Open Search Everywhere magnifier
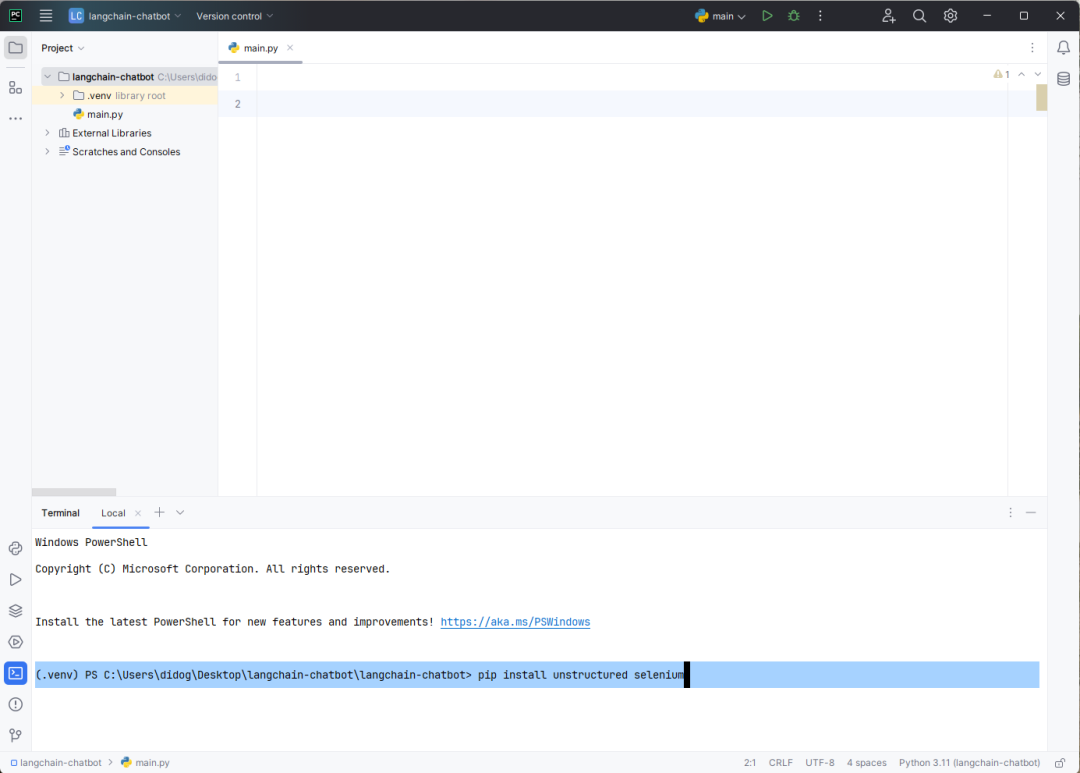The image size is (1080, 773). click(x=919, y=16)
